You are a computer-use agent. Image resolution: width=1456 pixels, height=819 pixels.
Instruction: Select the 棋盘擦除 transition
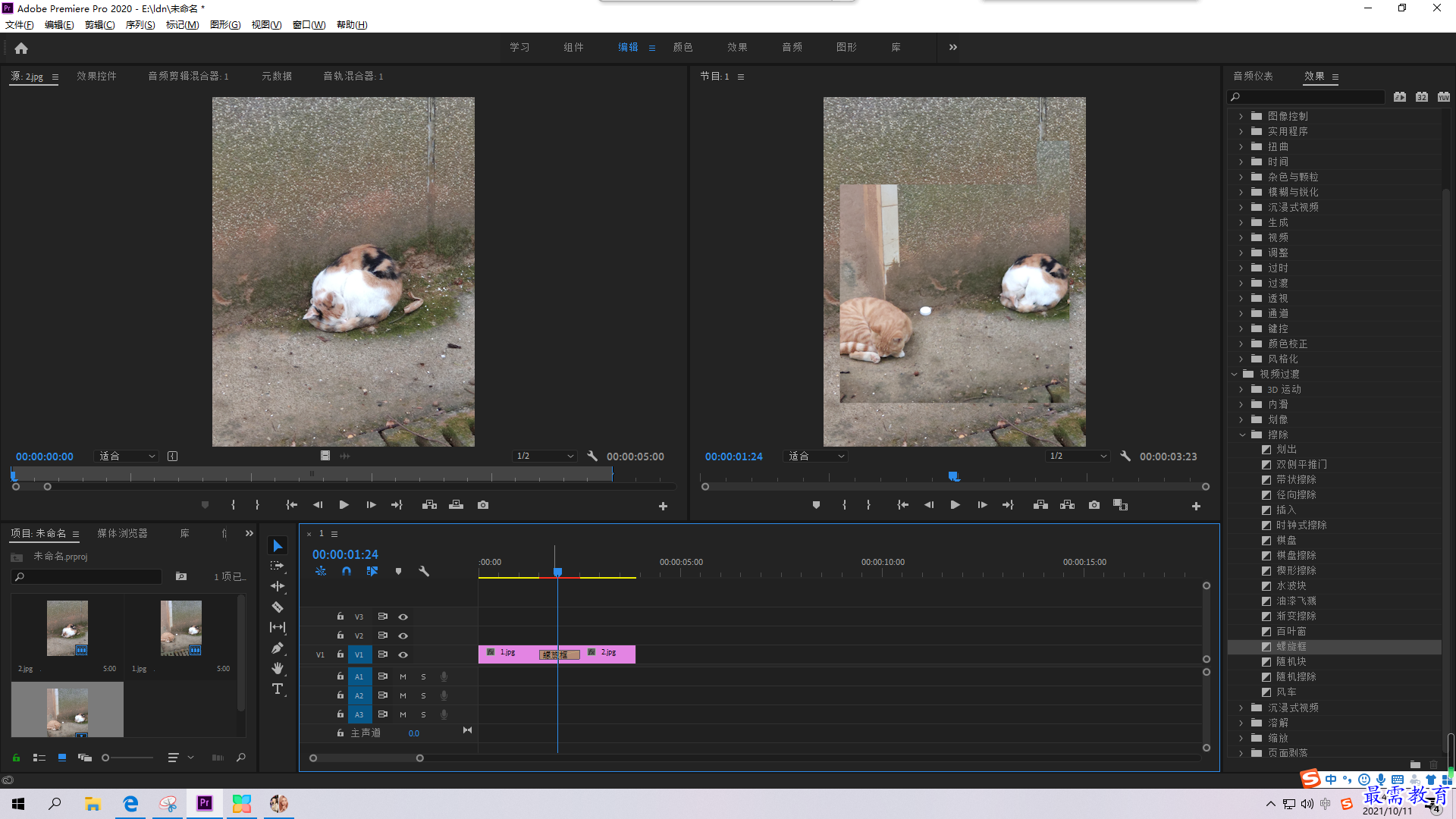(x=1296, y=556)
